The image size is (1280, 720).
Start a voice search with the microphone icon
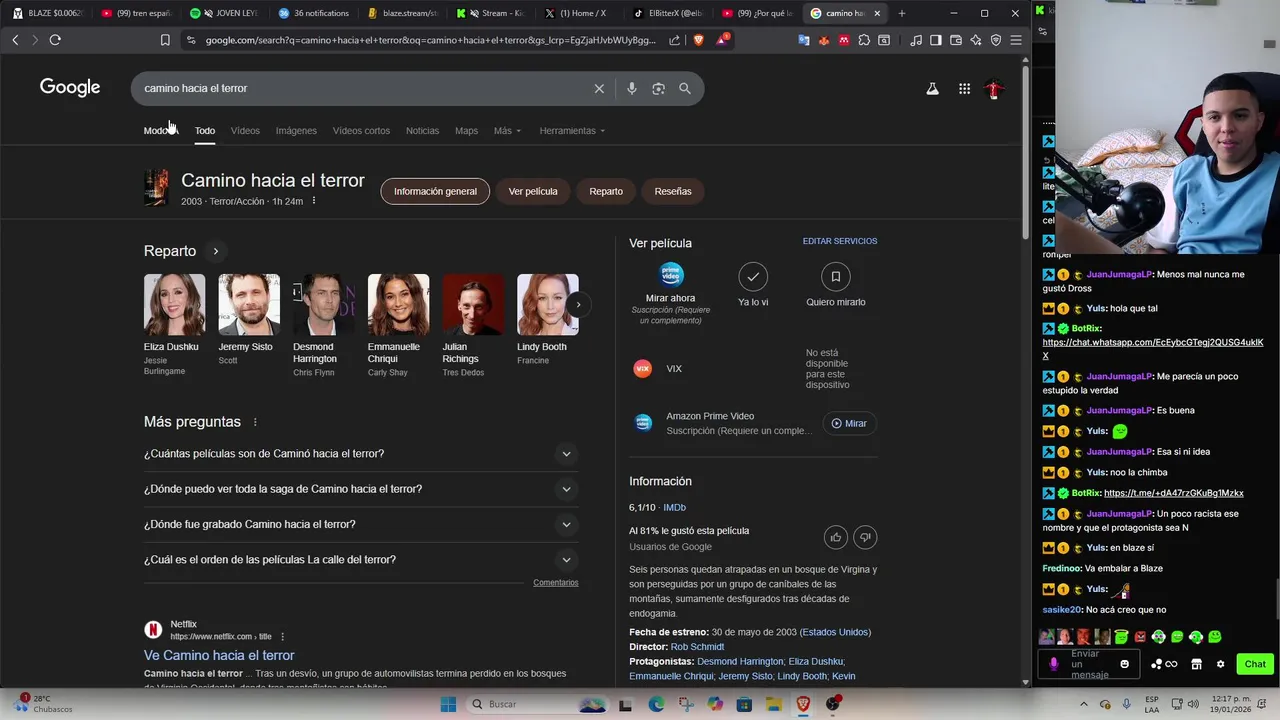pos(631,88)
